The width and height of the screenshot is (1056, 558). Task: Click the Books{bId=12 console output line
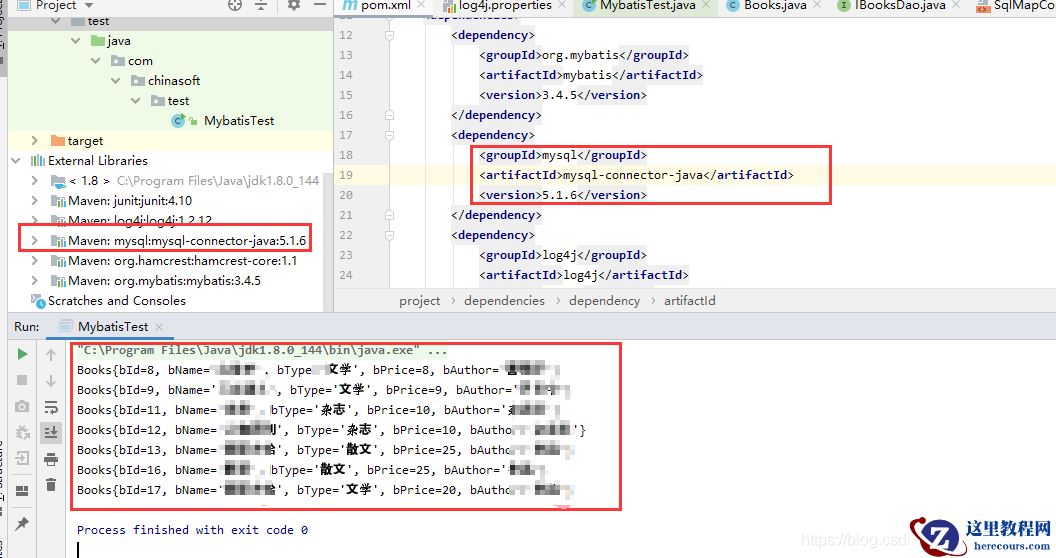pos(331,430)
